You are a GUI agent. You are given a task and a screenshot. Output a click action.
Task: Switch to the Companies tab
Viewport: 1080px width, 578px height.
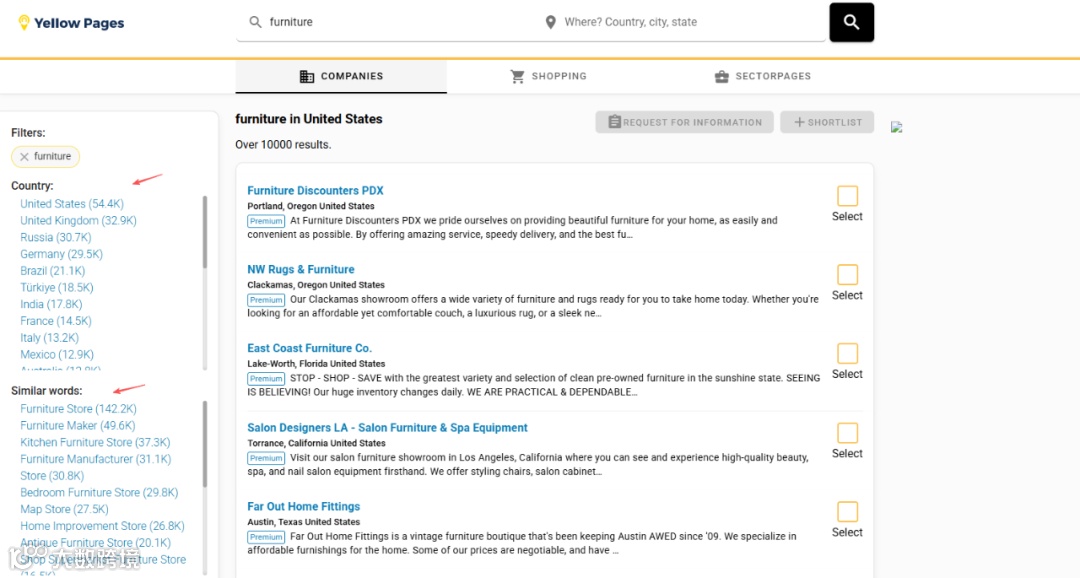[x=341, y=76]
